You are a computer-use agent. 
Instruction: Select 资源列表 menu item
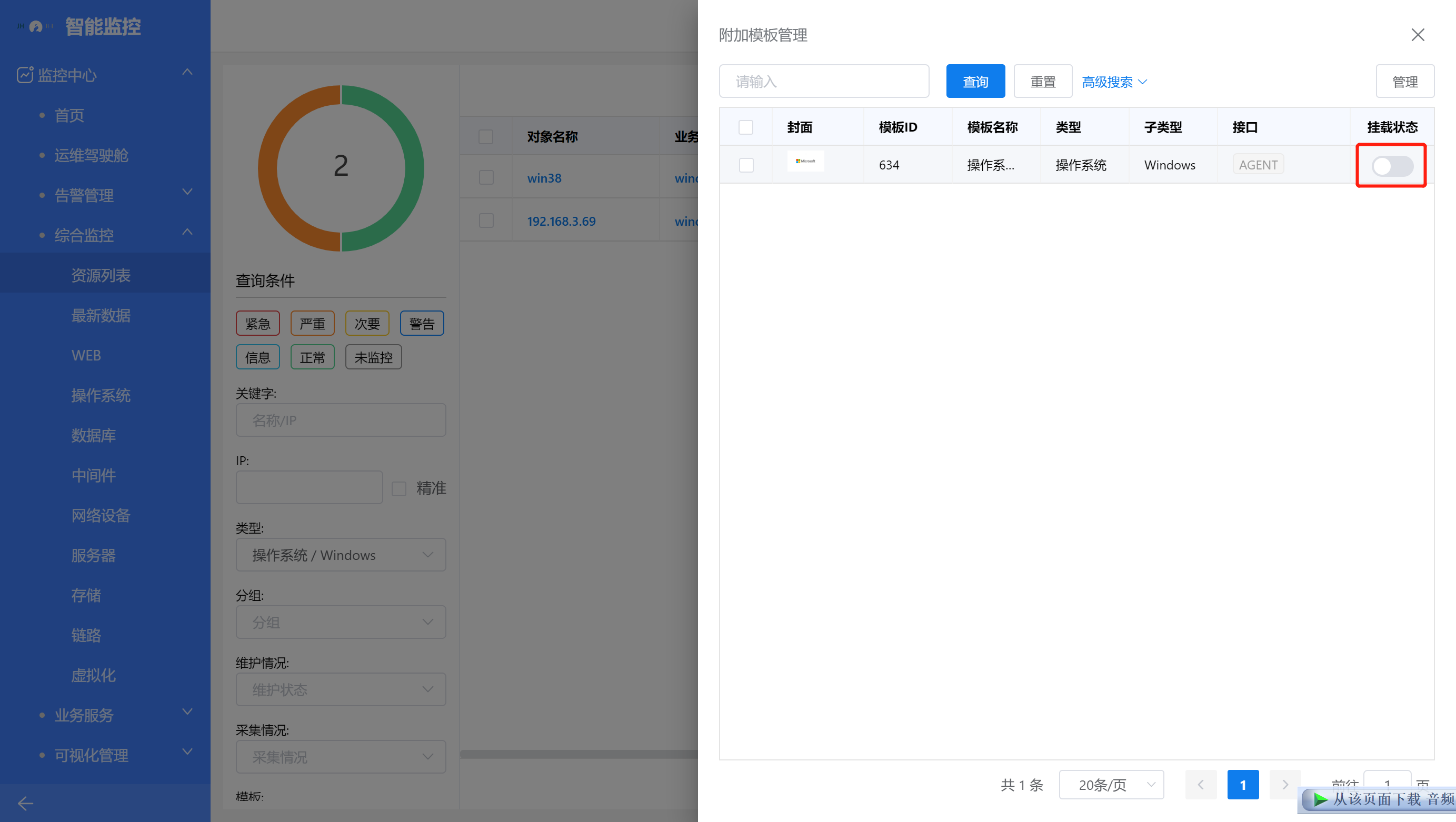(x=105, y=275)
